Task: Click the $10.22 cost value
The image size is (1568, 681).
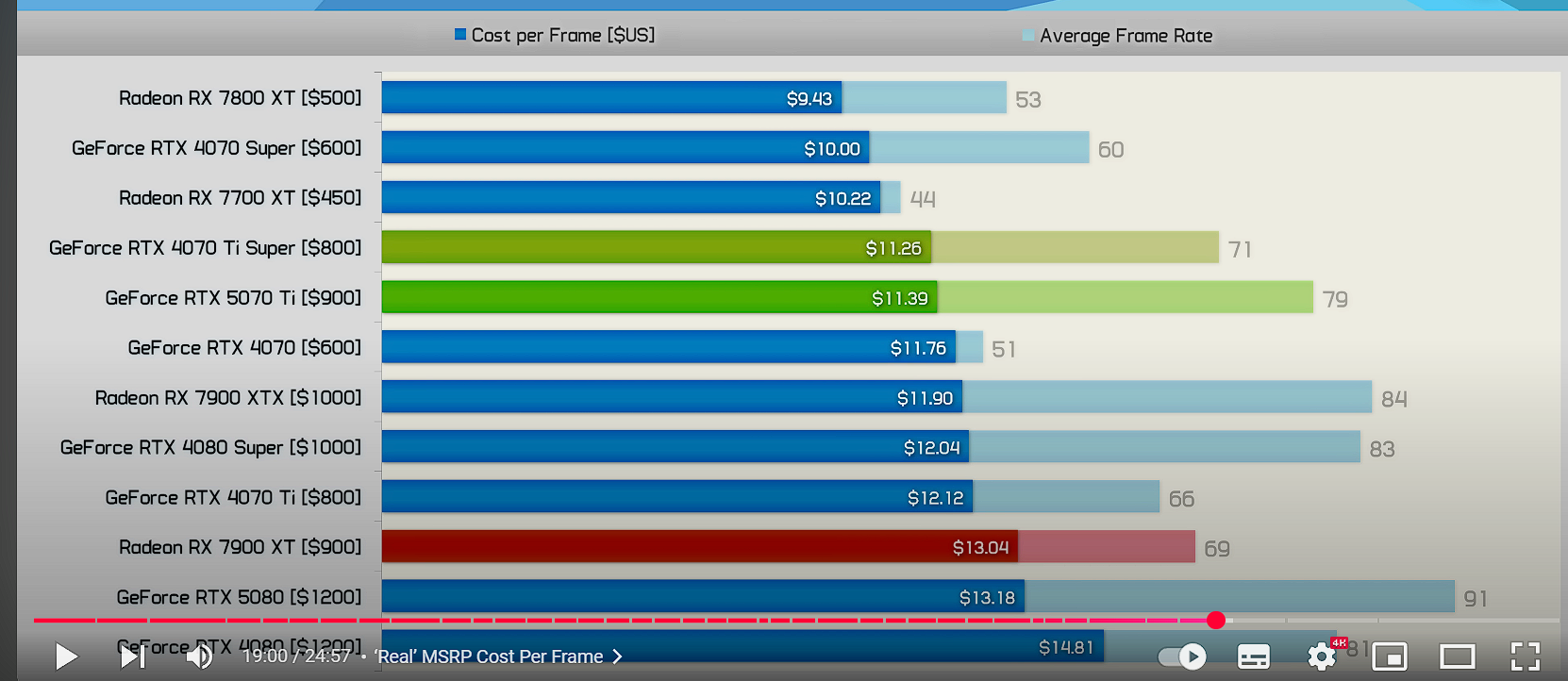Action: click(843, 199)
